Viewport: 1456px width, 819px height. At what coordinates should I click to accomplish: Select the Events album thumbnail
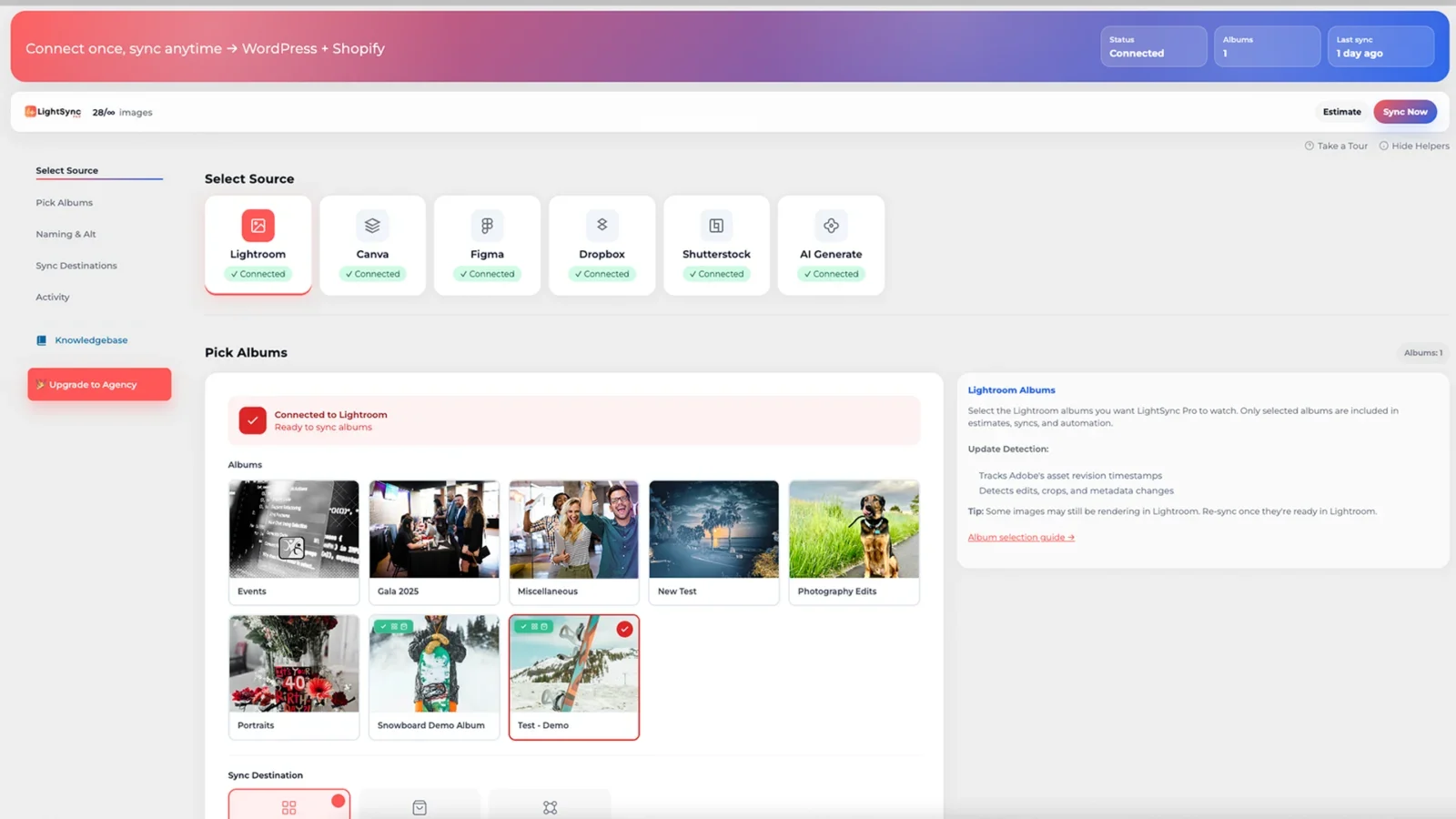pyautogui.click(x=294, y=530)
